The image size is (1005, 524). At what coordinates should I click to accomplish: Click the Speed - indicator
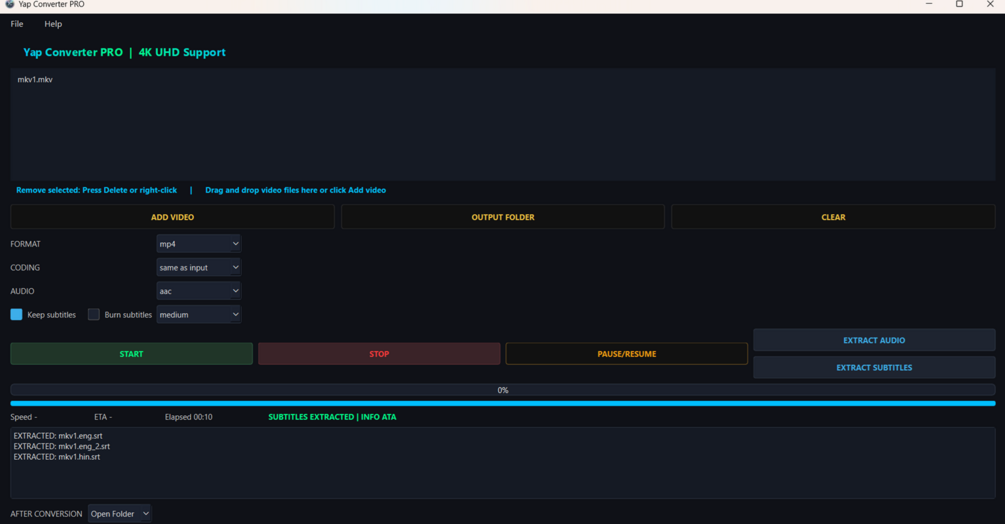[24, 417]
